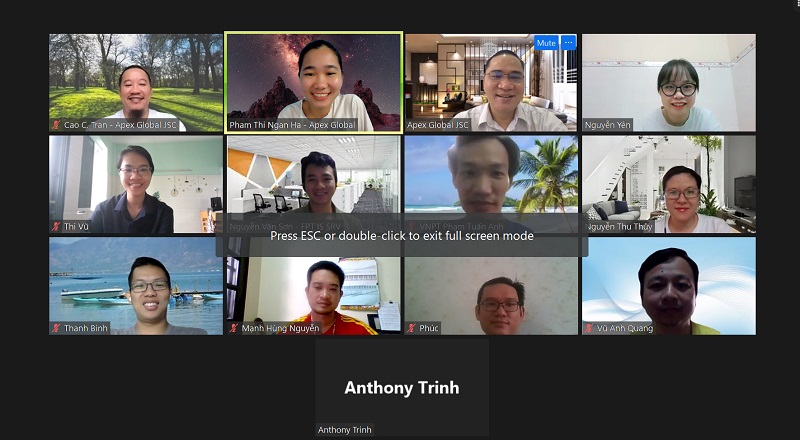The image size is (800, 440).
Task: Select Pham Thi Ngan Ha's highlighted video tile
Action: [x=314, y=83]
